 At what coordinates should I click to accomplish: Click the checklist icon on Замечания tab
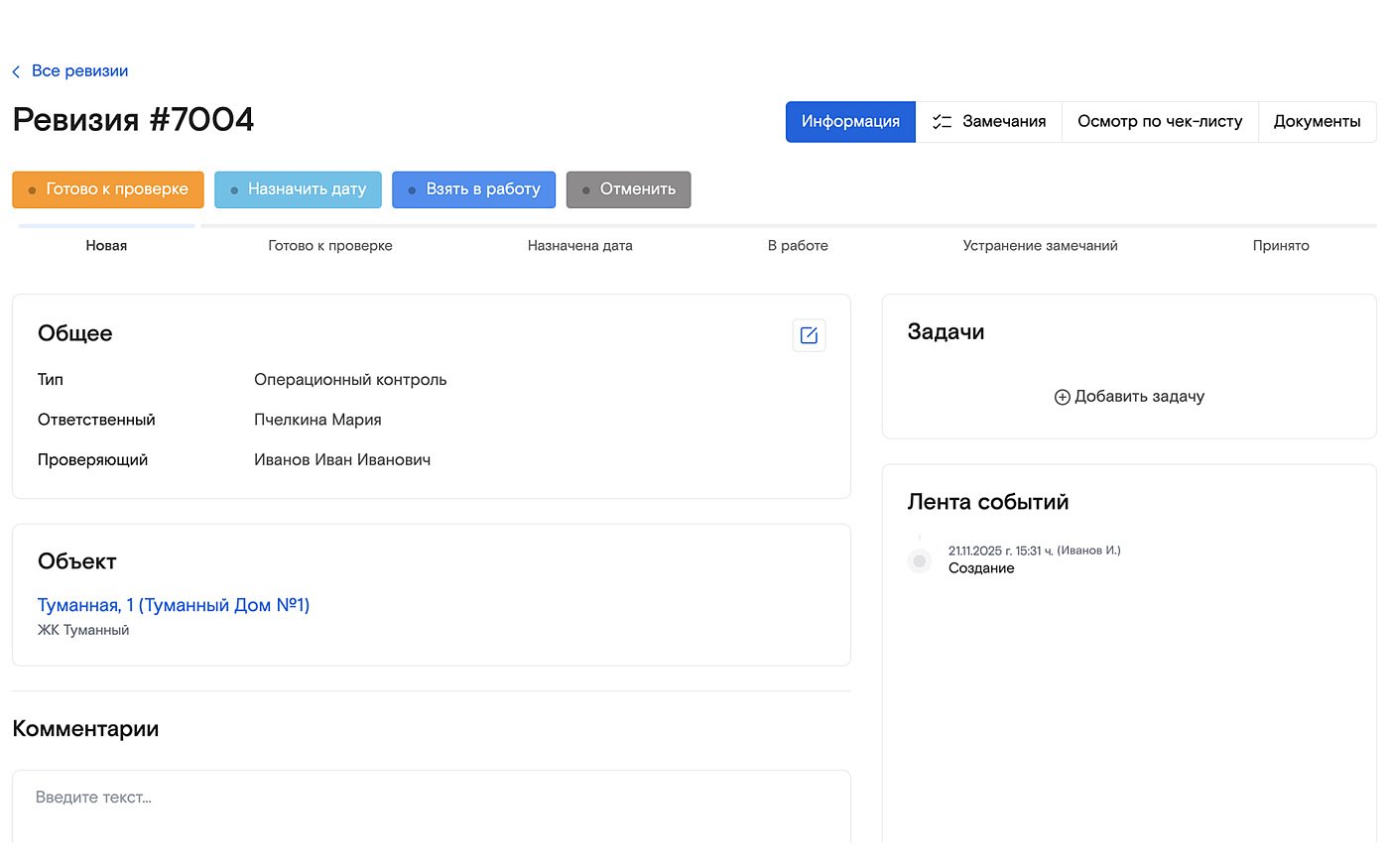pyautogui.click(x=942, y=122)
